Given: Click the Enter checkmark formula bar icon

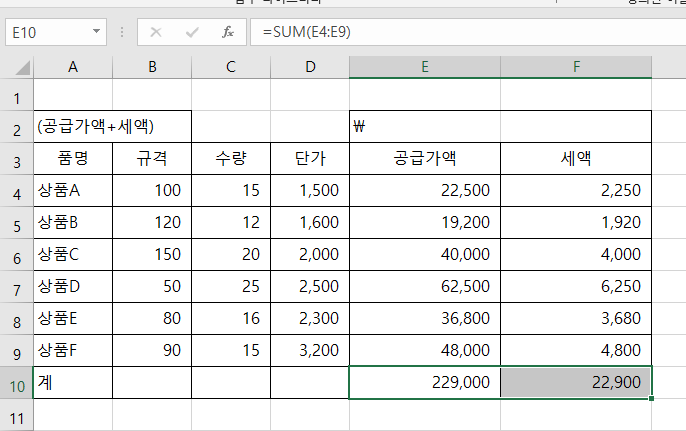Looking at the screenshot, I should (x=192, y=32).
